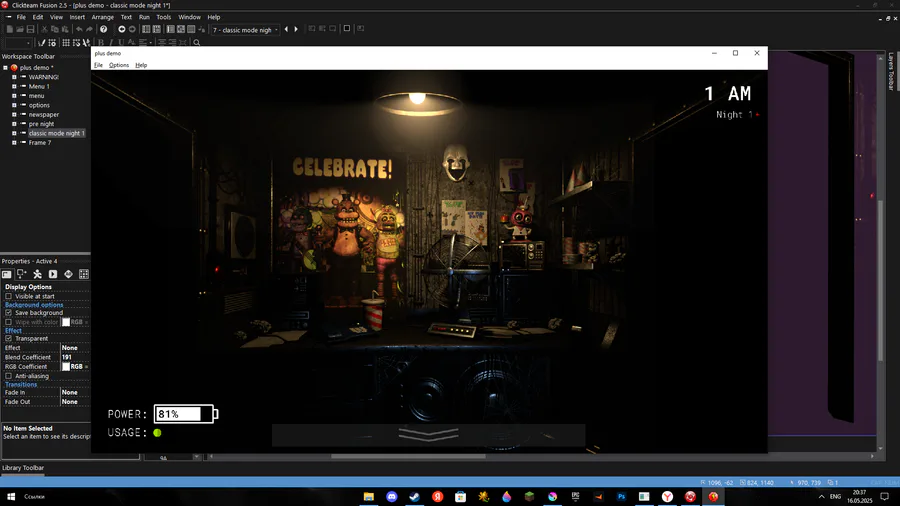Open the Library Toolbar panel label

tap(23, 468)
